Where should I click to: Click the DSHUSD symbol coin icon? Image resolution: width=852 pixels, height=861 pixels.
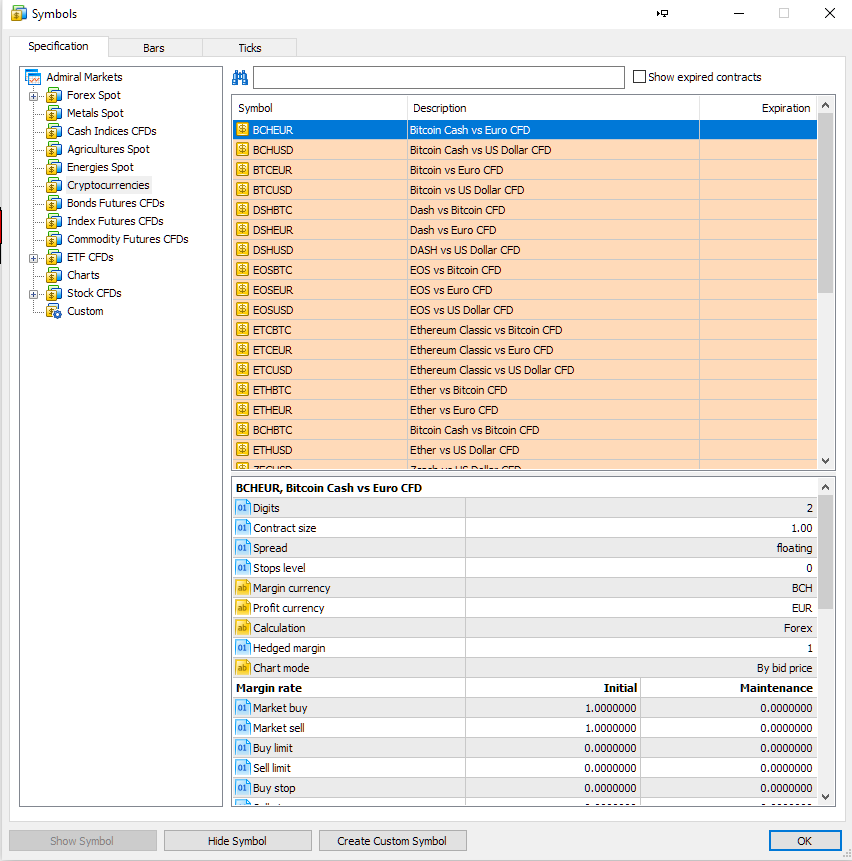coord(242,250)
